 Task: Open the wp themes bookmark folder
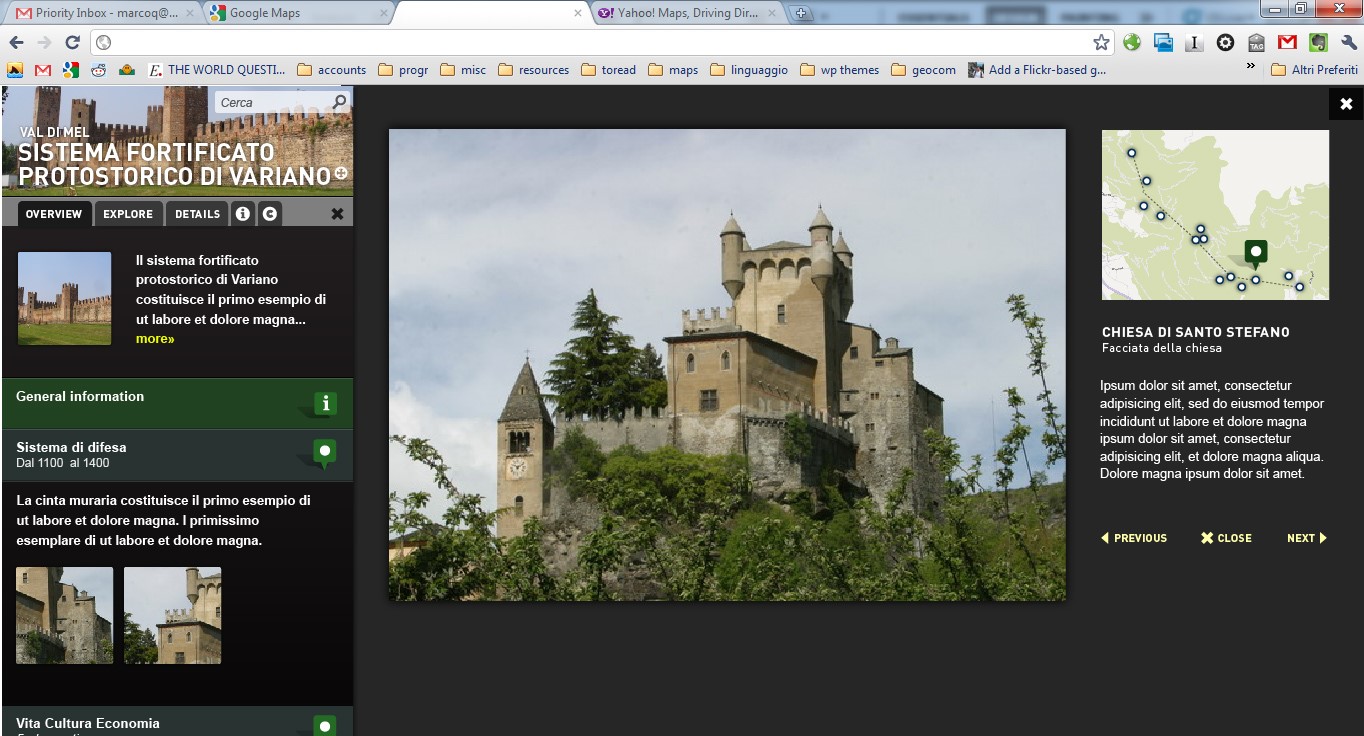[840, 70]
